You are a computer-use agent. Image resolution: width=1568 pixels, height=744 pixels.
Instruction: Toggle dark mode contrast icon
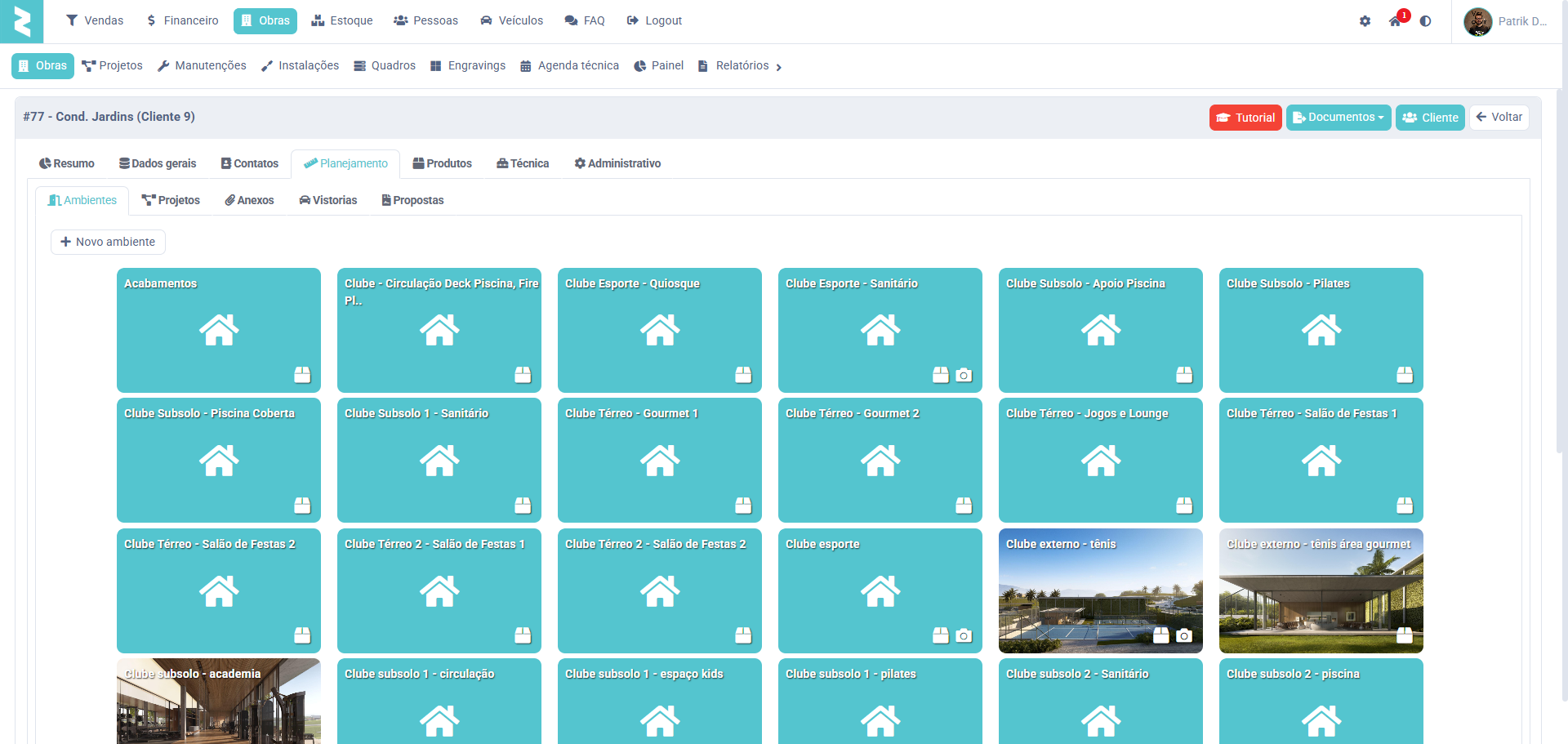coord(1425,21)
